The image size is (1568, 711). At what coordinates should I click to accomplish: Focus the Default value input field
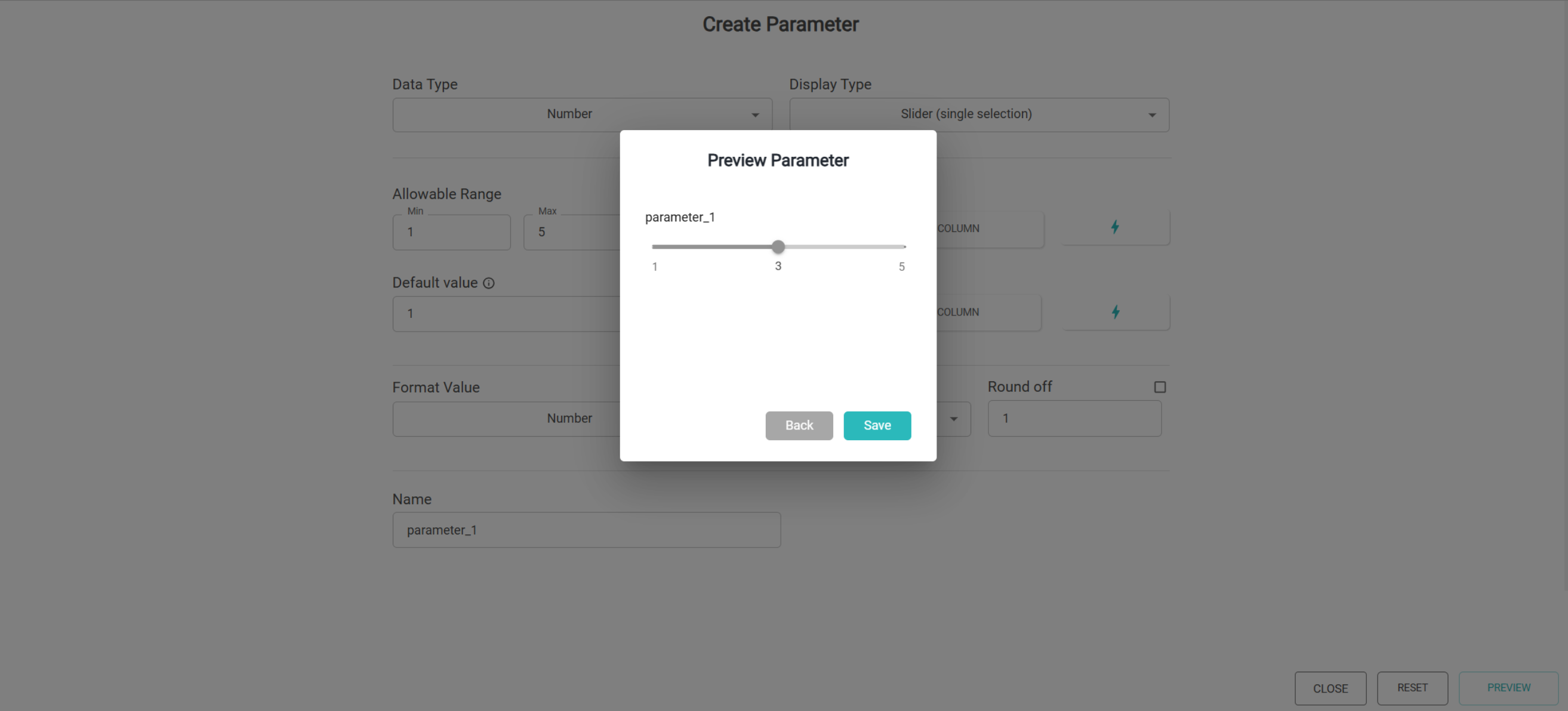(506, 314)
